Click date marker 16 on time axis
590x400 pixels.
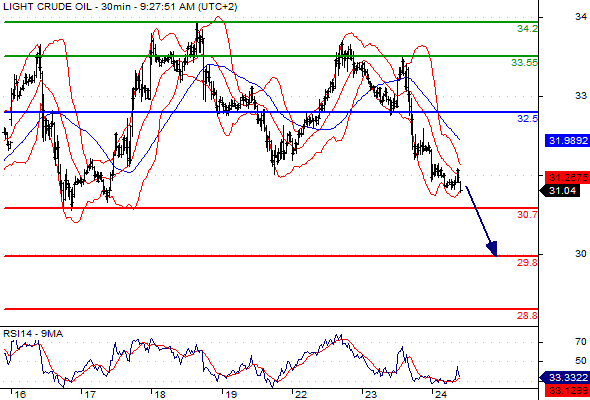[x=20, y=395]
